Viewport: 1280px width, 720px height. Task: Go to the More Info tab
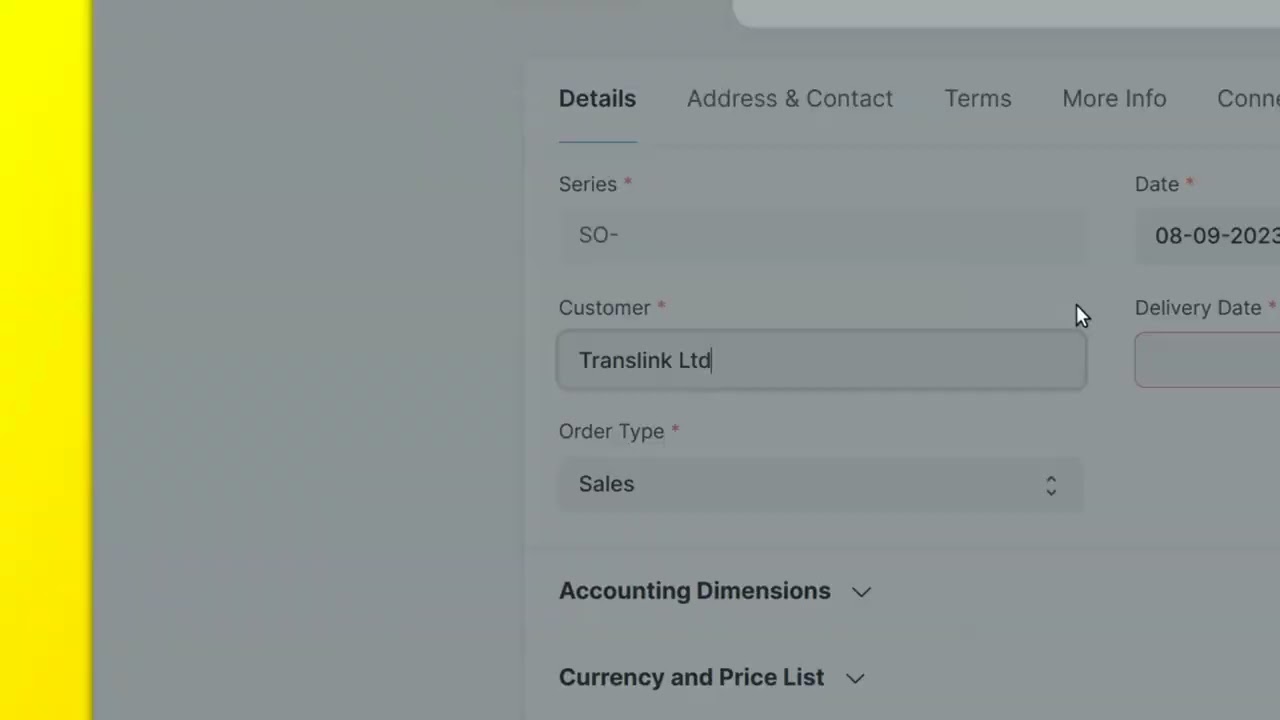(x=1113, y=99)
